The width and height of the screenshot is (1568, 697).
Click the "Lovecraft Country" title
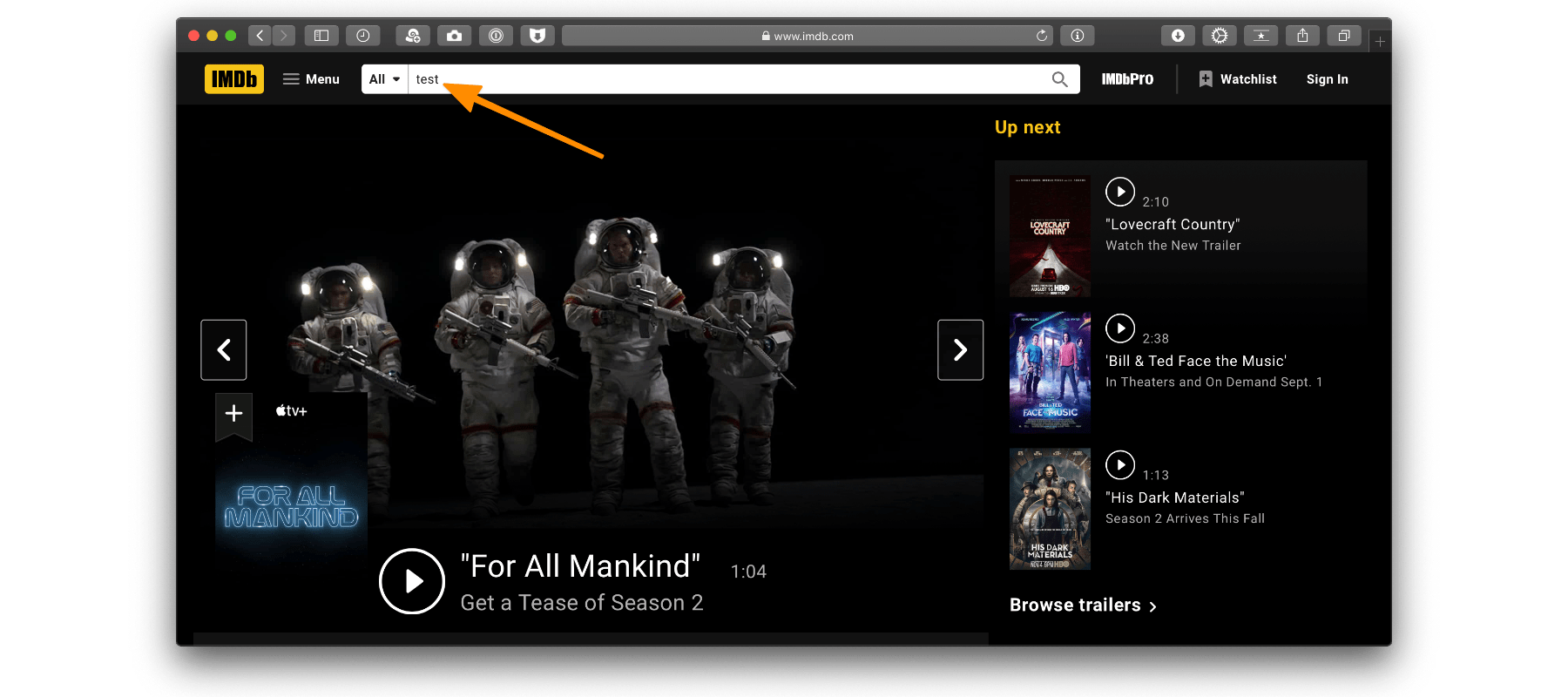click(1173, 225)
